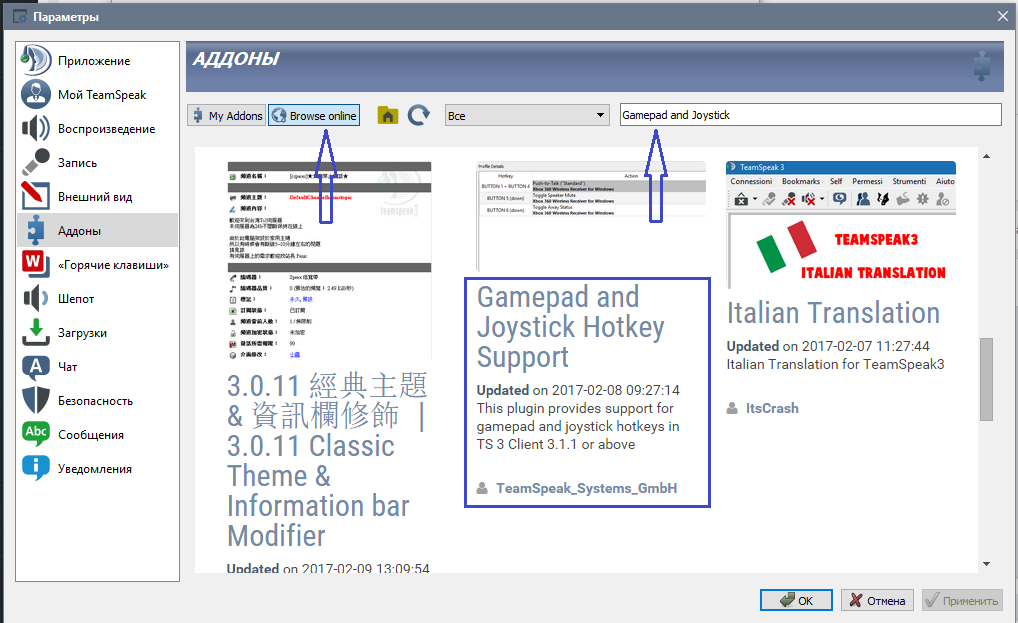View the ItsCrash author profile
This screenshot has height=623, width=1018.
[772, 408]
